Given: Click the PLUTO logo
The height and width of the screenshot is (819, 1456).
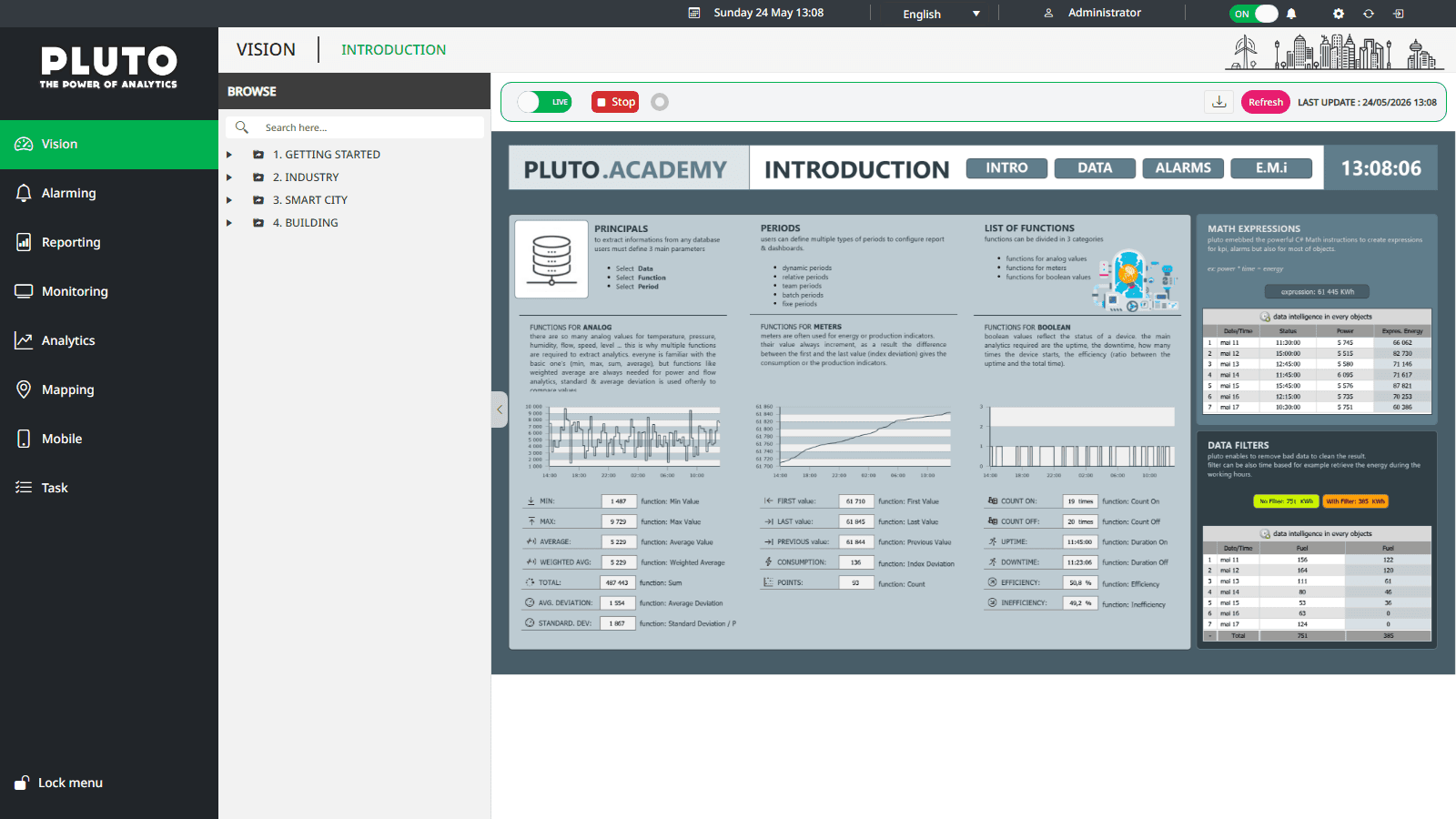Looking at the screenshot, I should 109,67.
